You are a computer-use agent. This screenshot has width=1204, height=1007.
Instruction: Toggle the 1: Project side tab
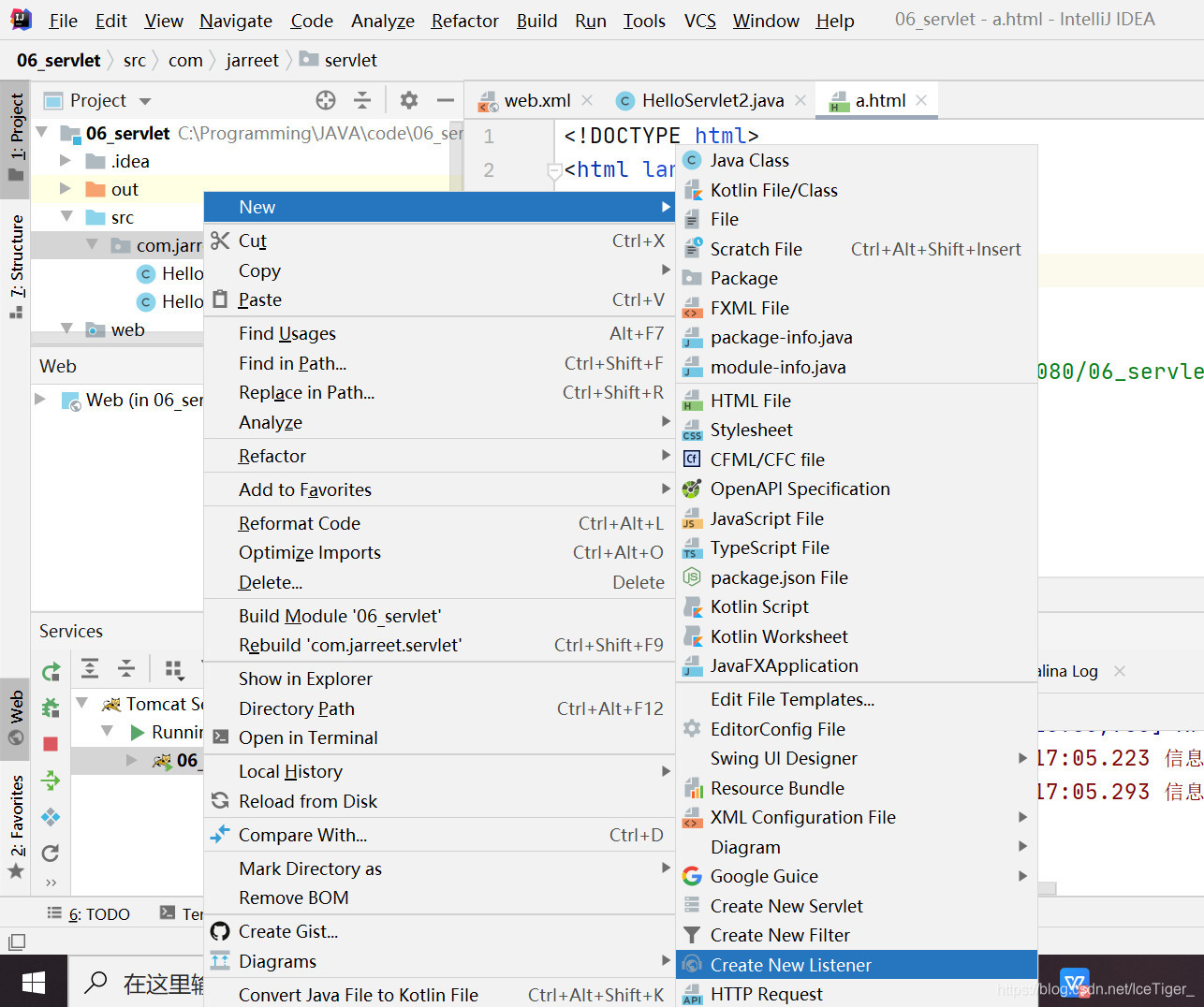click(16, 139)
